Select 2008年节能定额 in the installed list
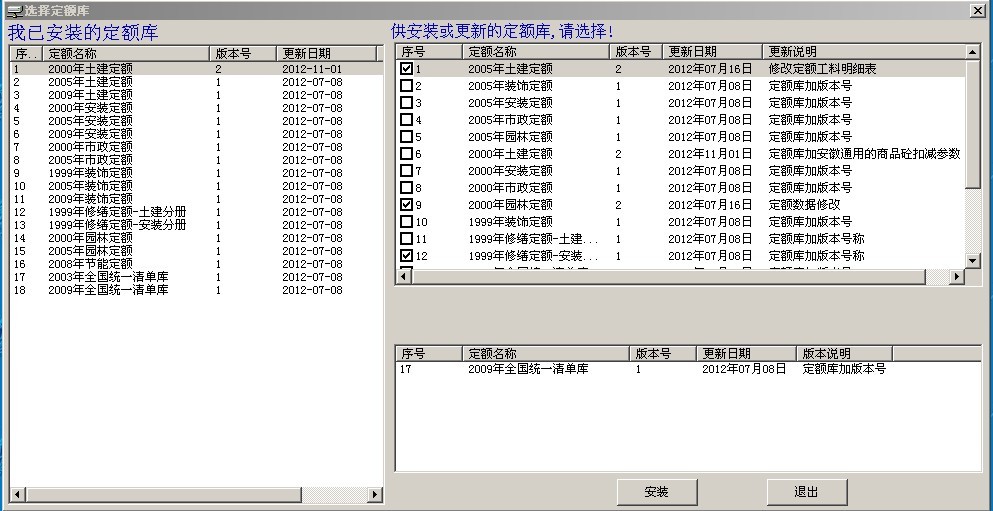993x511 pixels. coord(90,264)
